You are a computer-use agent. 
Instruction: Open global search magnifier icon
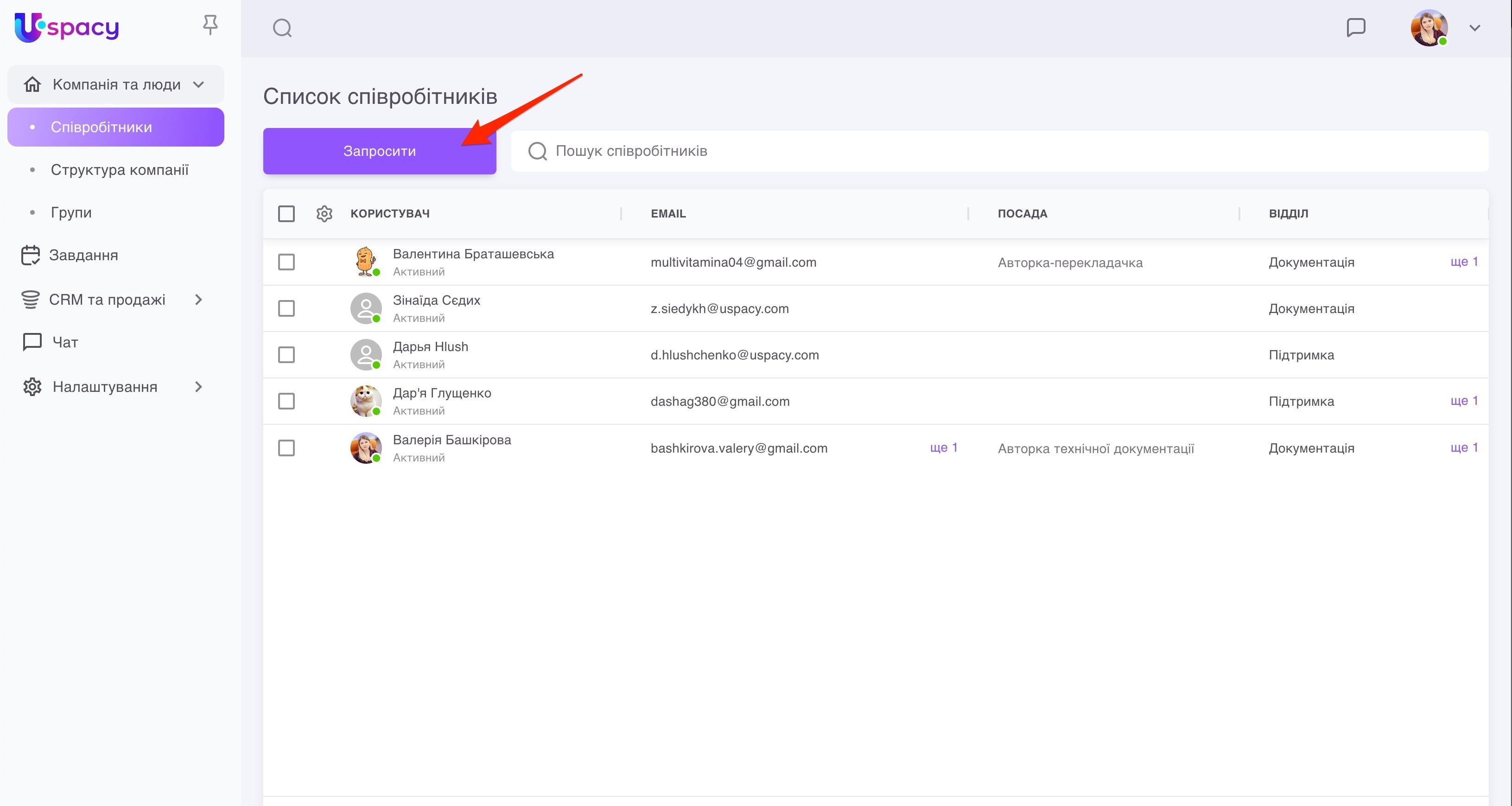(282, 28)
